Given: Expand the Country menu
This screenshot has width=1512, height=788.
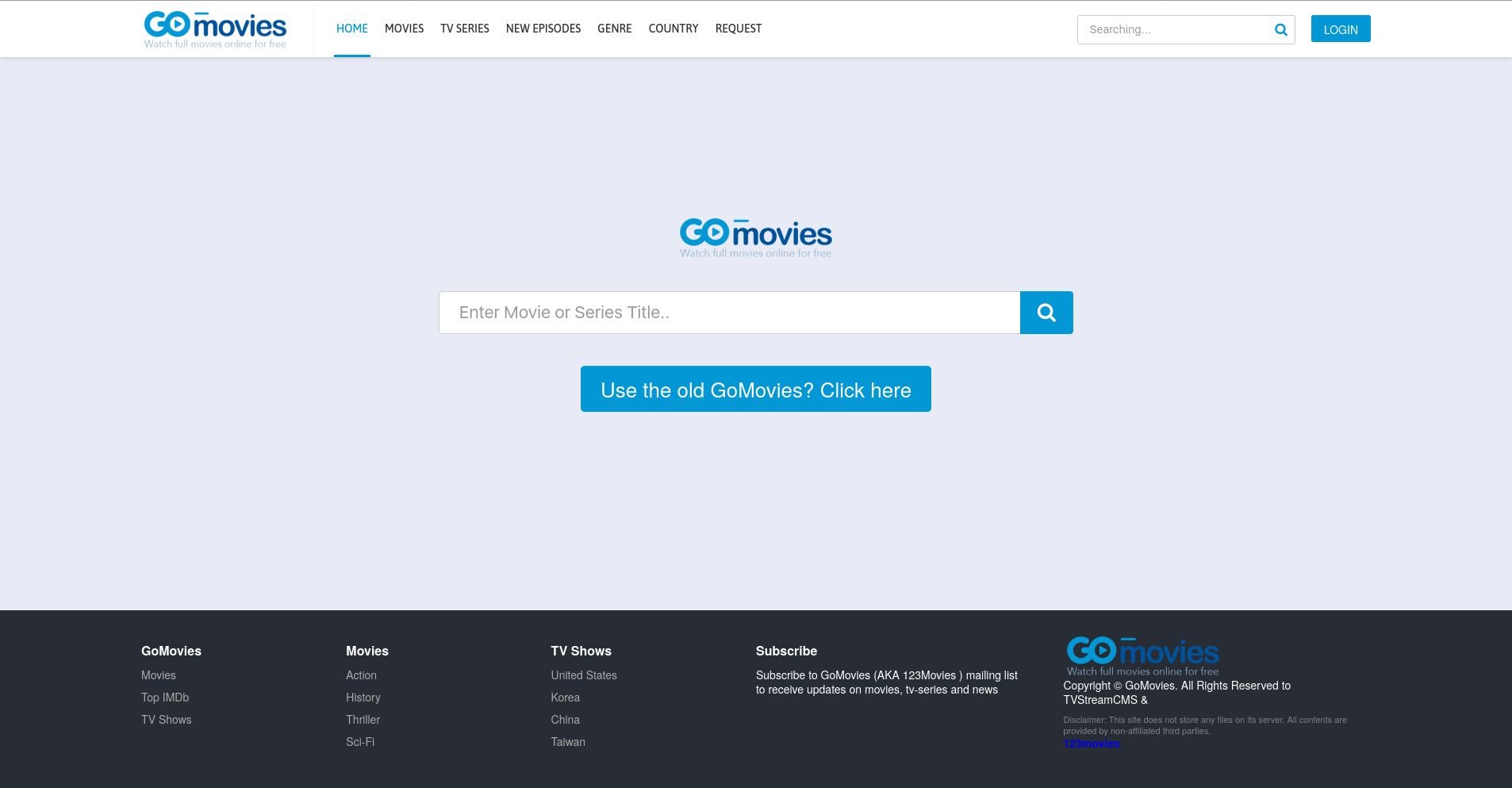Looking at the screenshot, I should (x=673, y=29).
